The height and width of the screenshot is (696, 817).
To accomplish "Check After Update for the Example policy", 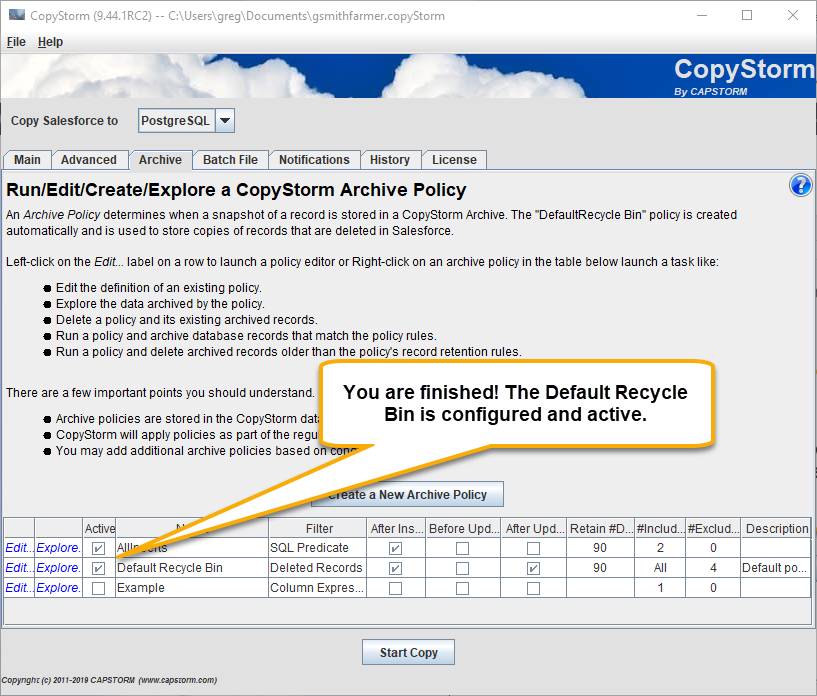I will click(533, 588).
